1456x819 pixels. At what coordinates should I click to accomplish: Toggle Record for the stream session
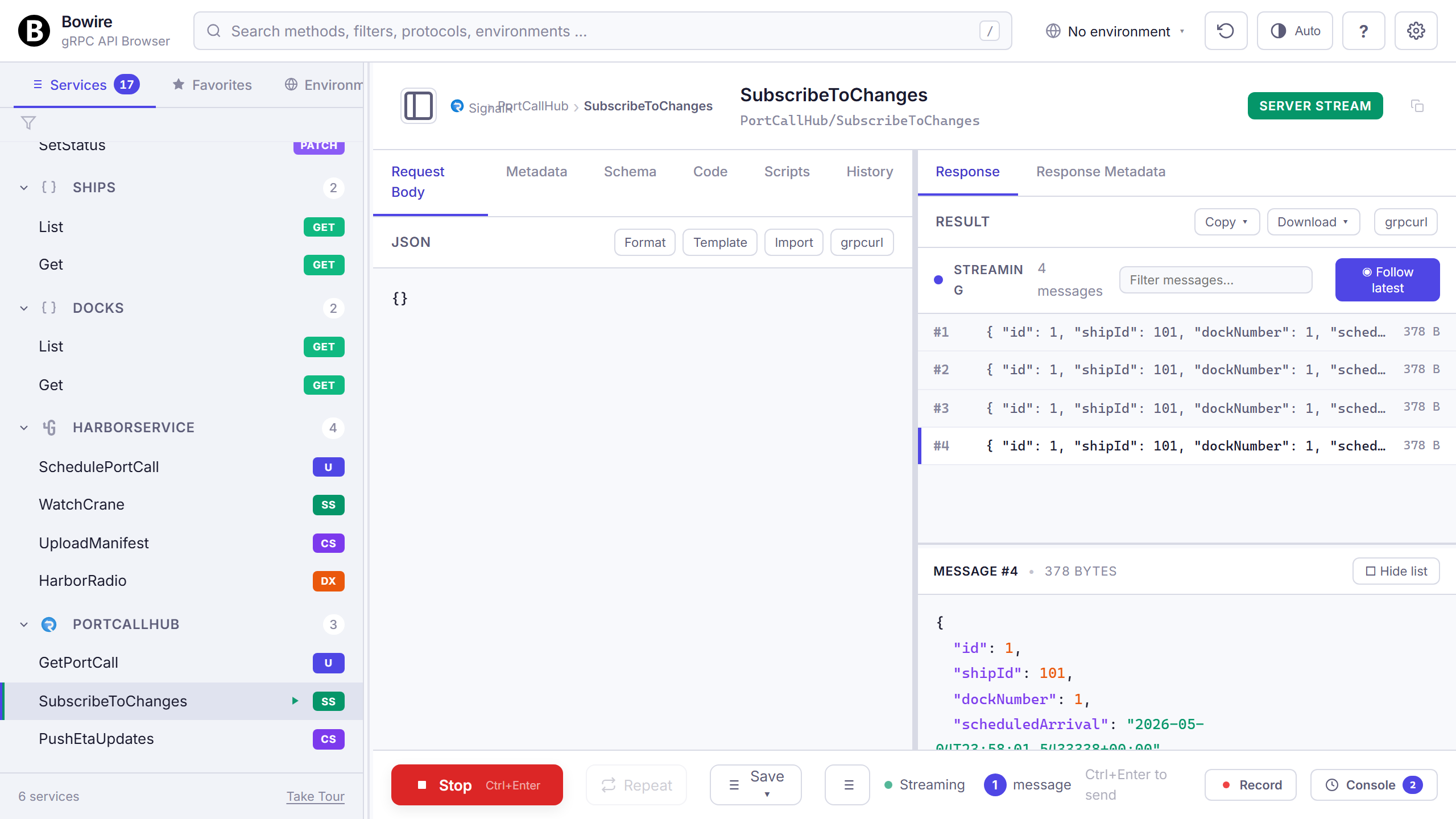(x=1250, y=785)
